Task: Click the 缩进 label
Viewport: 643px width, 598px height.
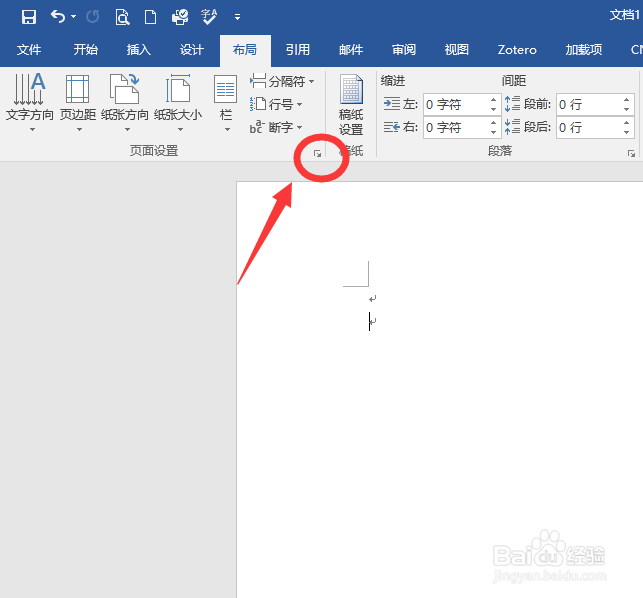Action: (x=392, y=80)
